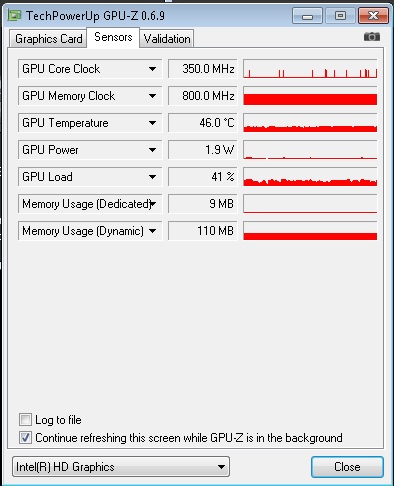
Task: Minimize the GPU-Z window
Action: [307, 16]
